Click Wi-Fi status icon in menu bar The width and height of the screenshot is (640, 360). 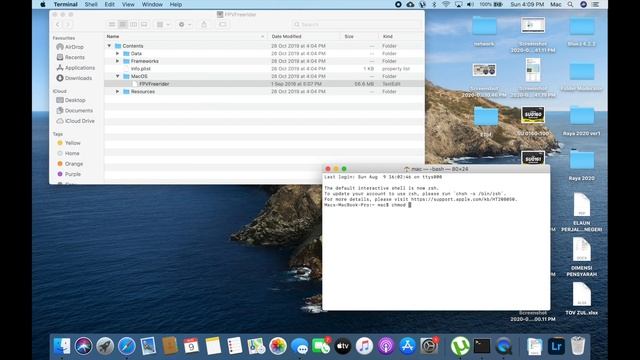[x=446, y=4]
